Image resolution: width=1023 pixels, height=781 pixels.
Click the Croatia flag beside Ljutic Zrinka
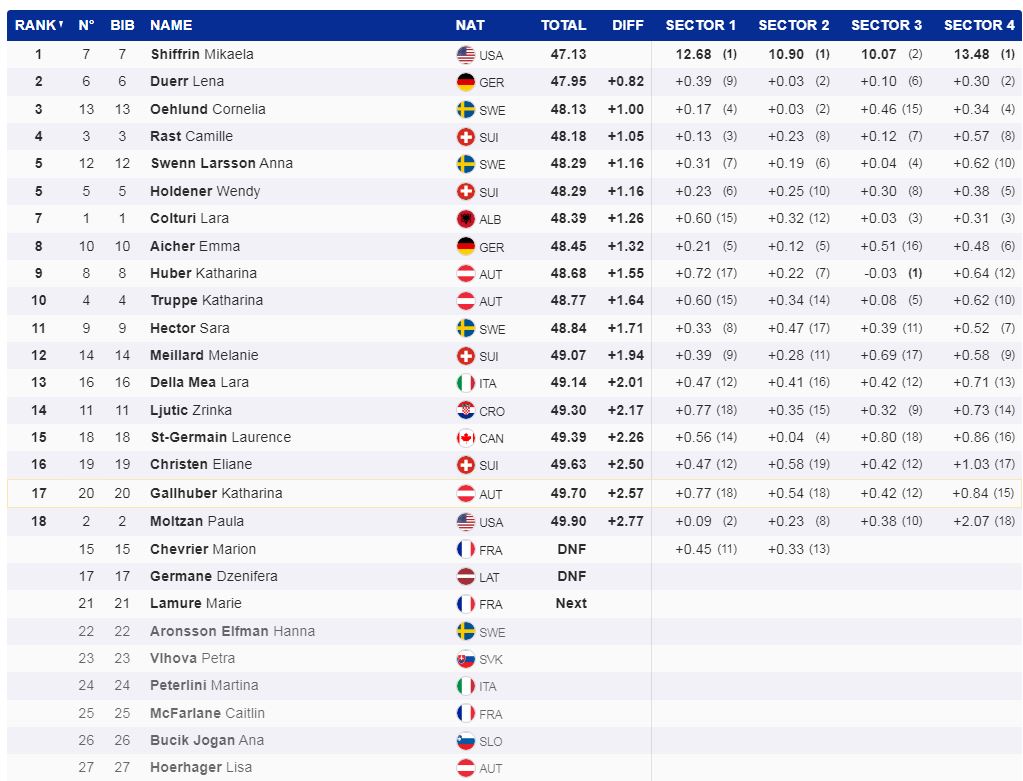click(465, 411)
